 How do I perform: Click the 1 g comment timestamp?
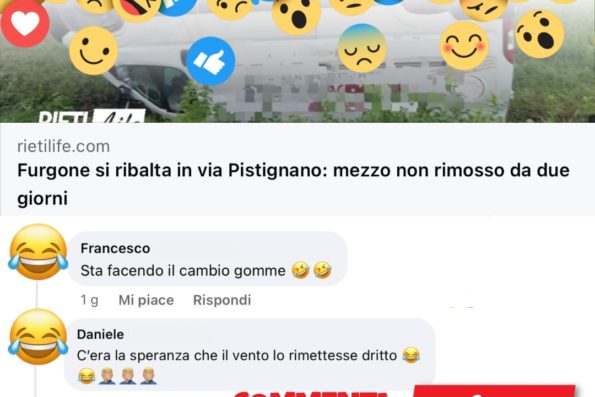[x=90, y=300]
